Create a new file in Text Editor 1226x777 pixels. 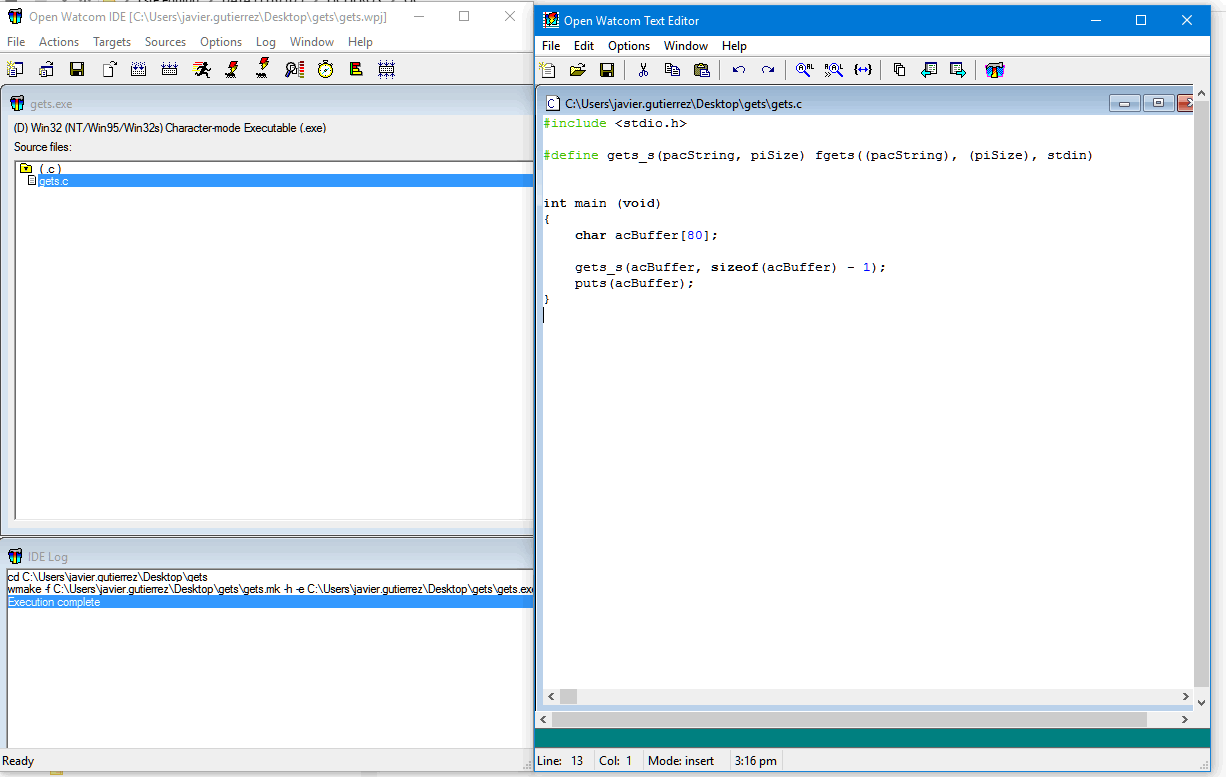click(x=548, y=70)
